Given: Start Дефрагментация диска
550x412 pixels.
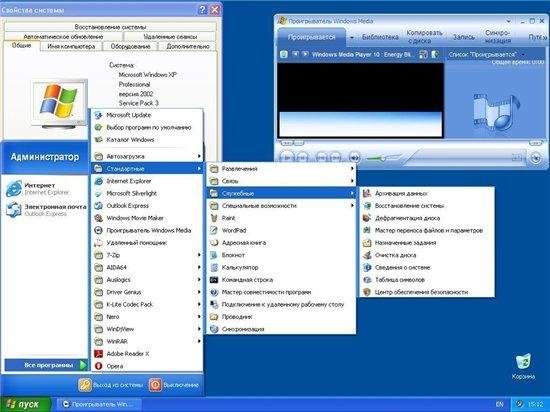Looking at the screenshot, I should point(427,218).
